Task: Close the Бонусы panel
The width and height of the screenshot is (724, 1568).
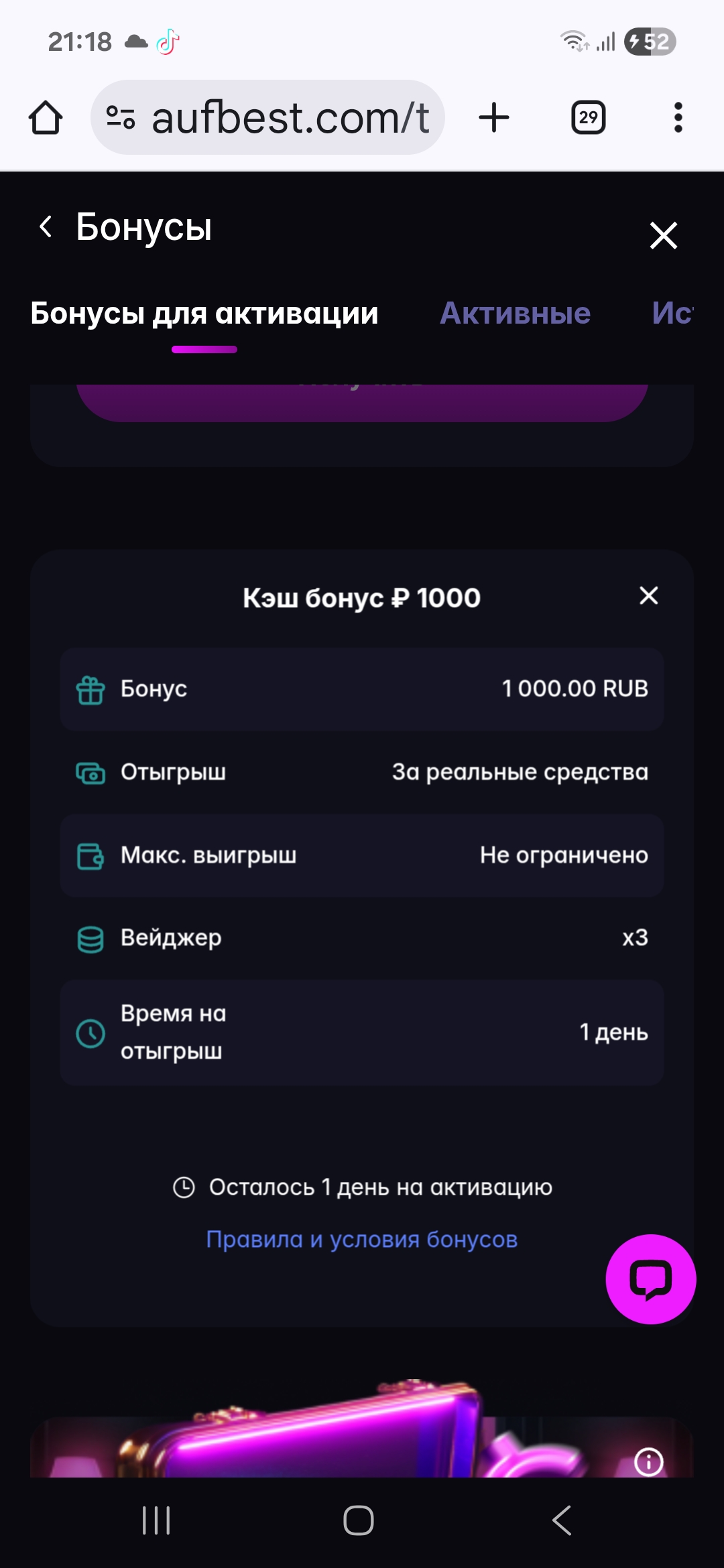Action: 663,235
